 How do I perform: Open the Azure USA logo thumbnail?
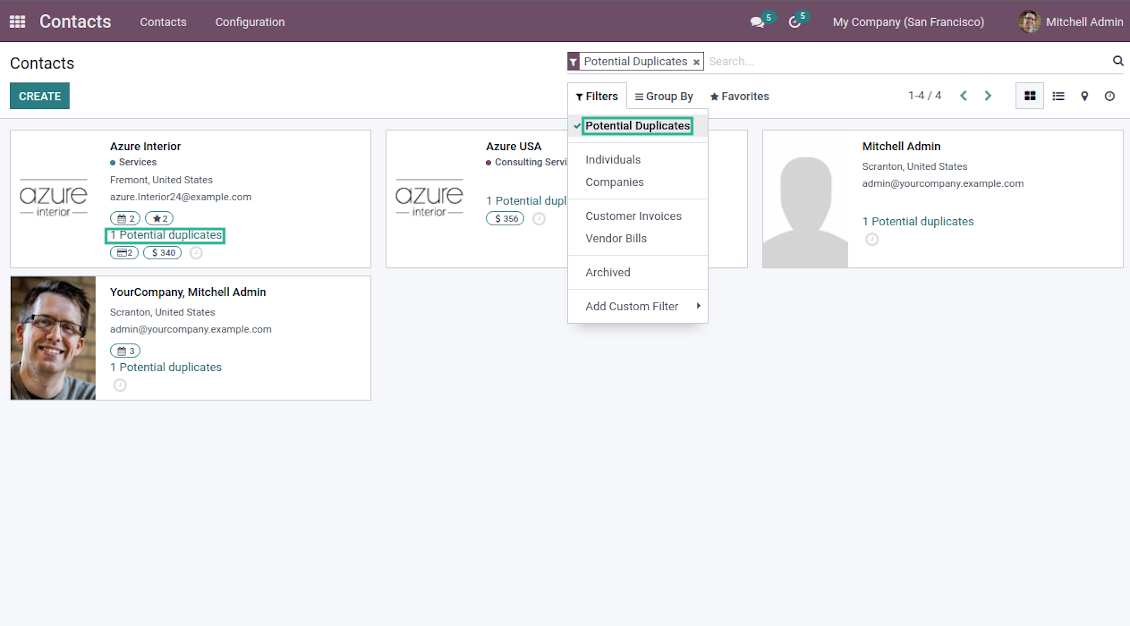429,199
